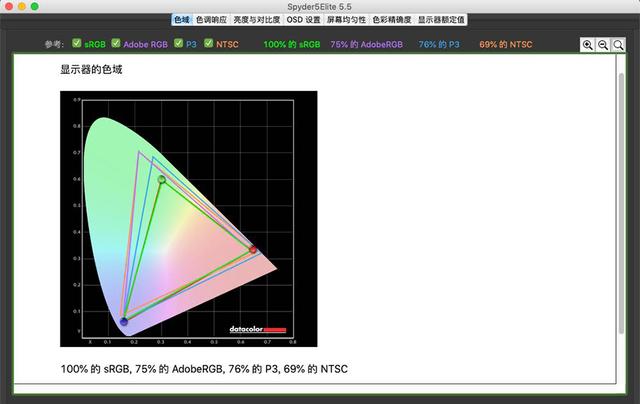640x404 pixels.
Task: Select the 色域 tab
Action: pos(182,20)
